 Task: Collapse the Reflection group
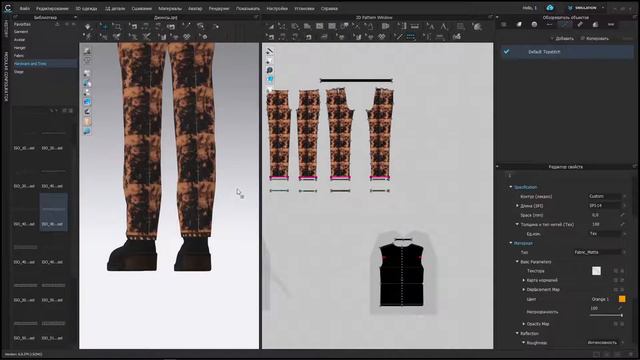[x=517, y=333]
